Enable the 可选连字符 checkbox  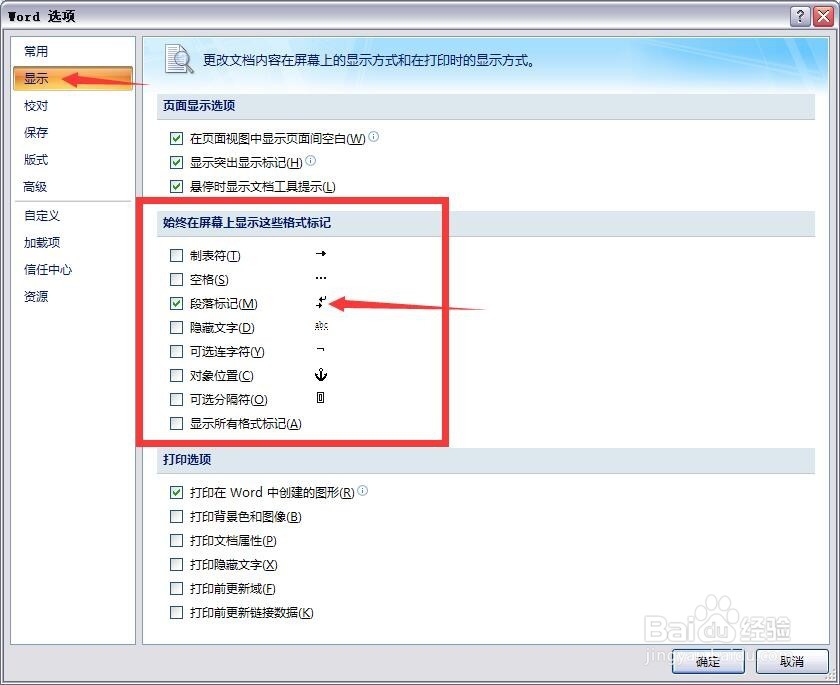(176, 351)
